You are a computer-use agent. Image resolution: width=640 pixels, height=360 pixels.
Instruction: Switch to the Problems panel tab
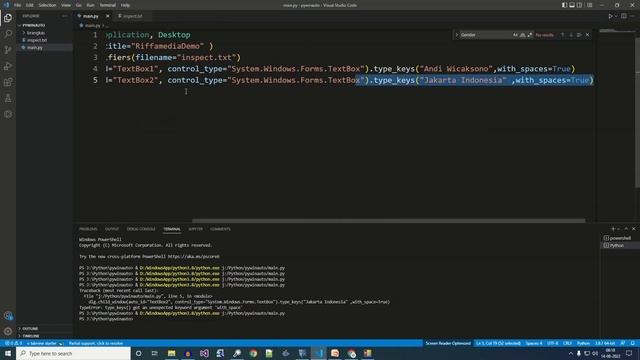88,229
